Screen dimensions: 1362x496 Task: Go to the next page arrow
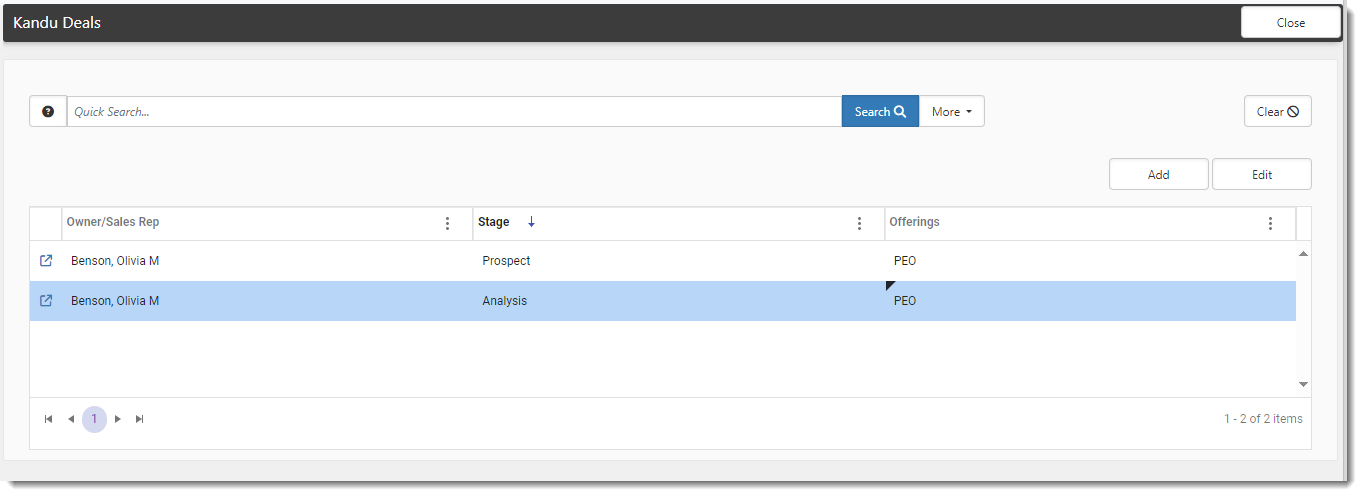point(117,419)
